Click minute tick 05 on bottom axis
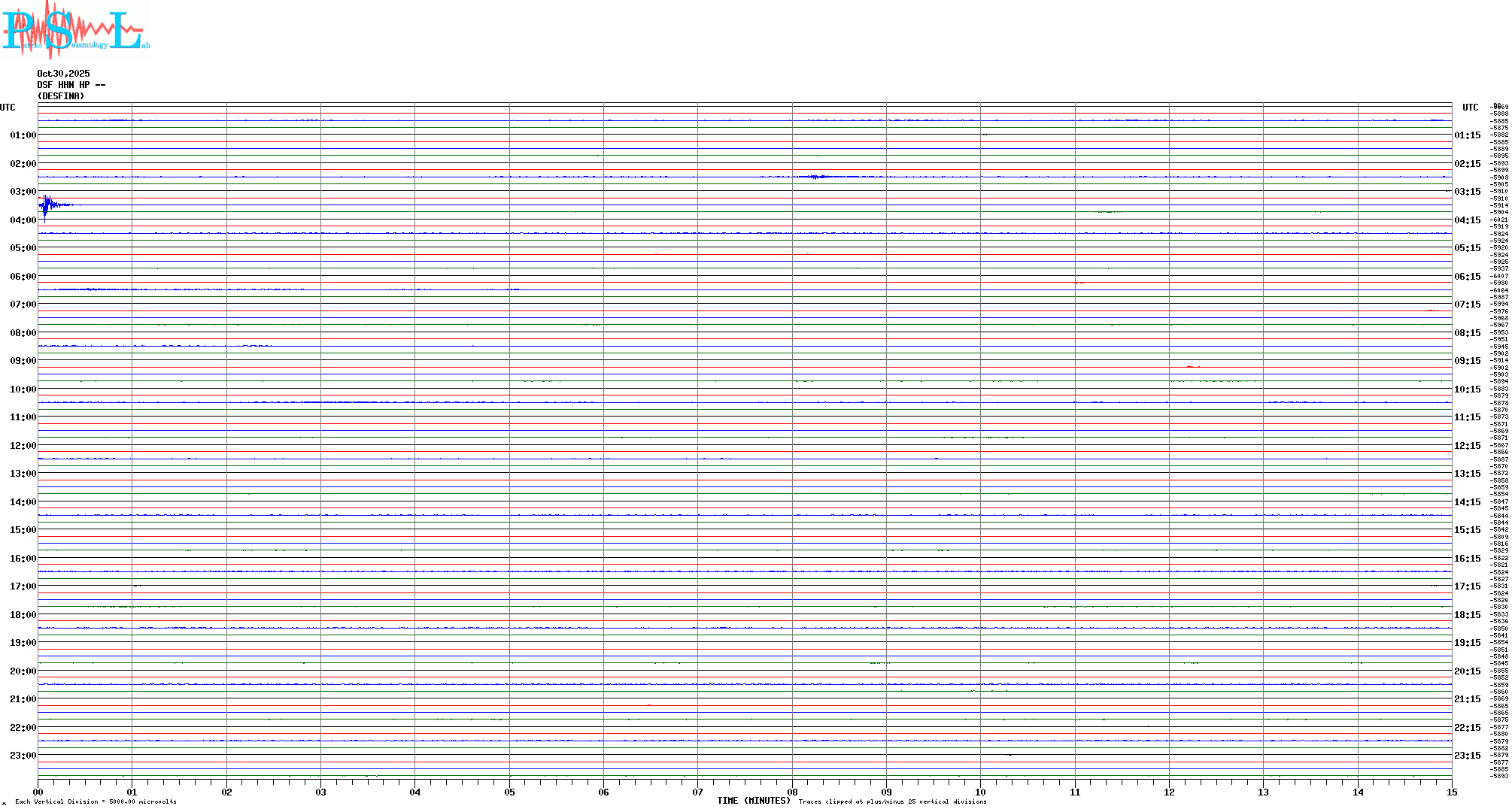This screenshot has width=1512, height=812. [509, 792]
